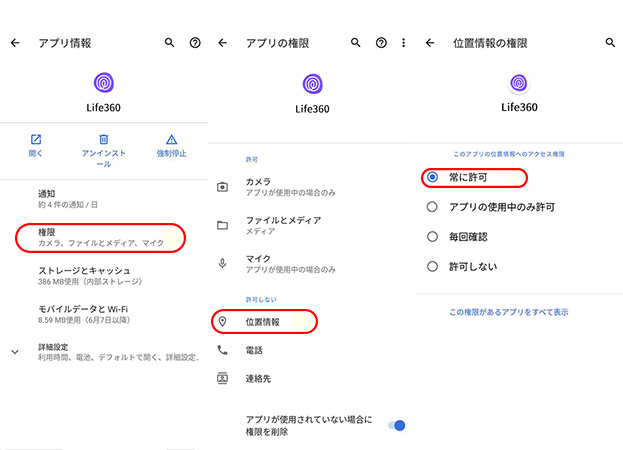Open 権限 permissions row
Image resolution: width=623 pixels, height=450 pixels.
tap(104, 238)
